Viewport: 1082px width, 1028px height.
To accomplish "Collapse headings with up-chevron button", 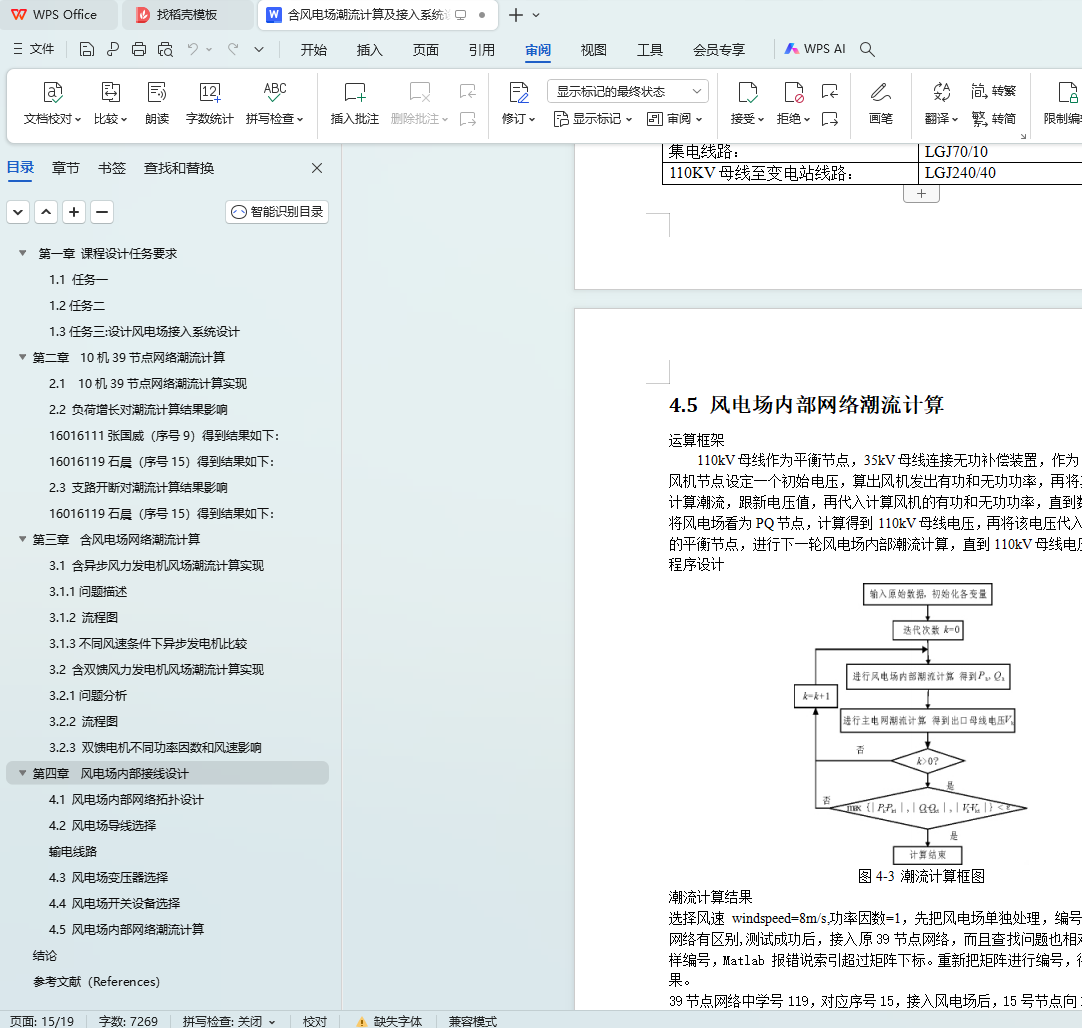I will pos(46,212).
